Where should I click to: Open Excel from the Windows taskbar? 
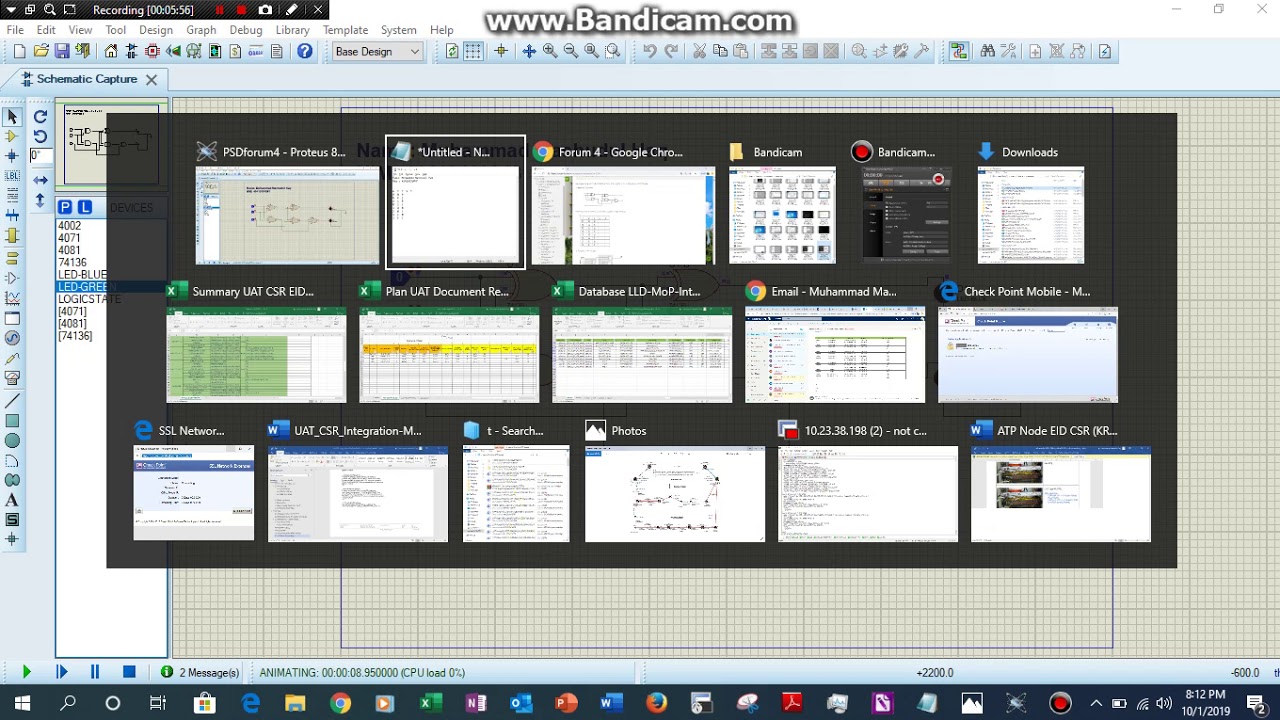(x=431, y=704)
